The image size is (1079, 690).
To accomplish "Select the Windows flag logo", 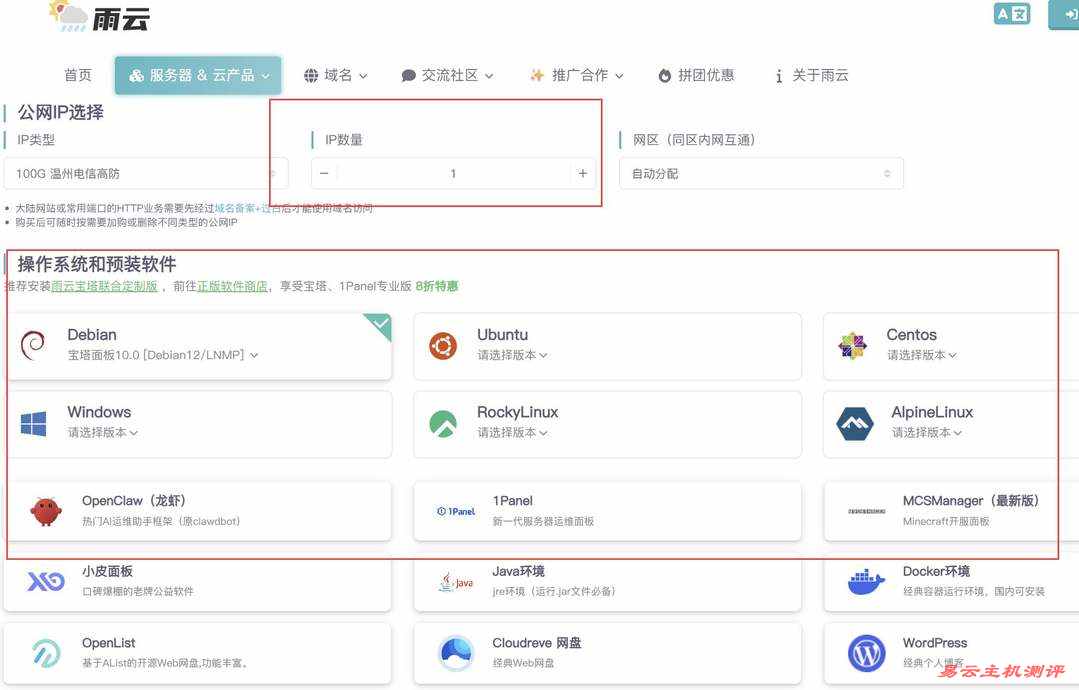I will click(33, 424).
